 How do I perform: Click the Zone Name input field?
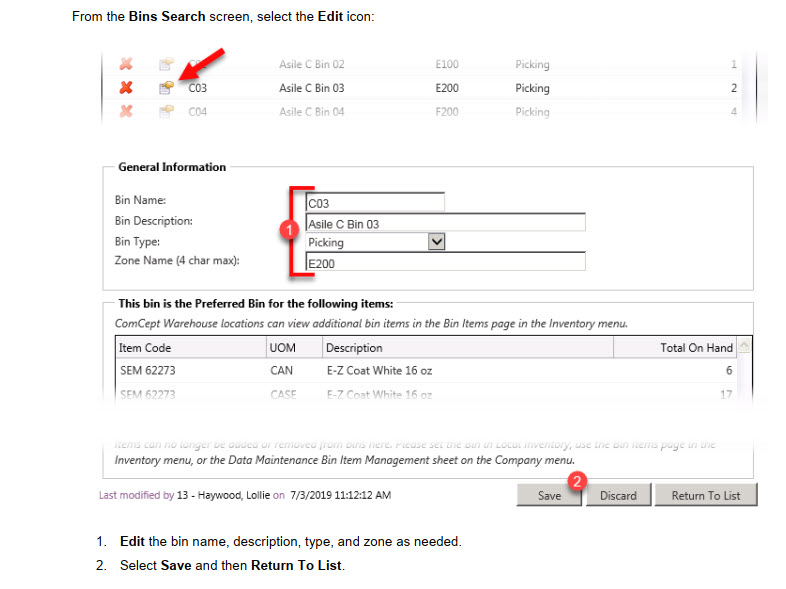pyautogui.click(x=444, y=262)
